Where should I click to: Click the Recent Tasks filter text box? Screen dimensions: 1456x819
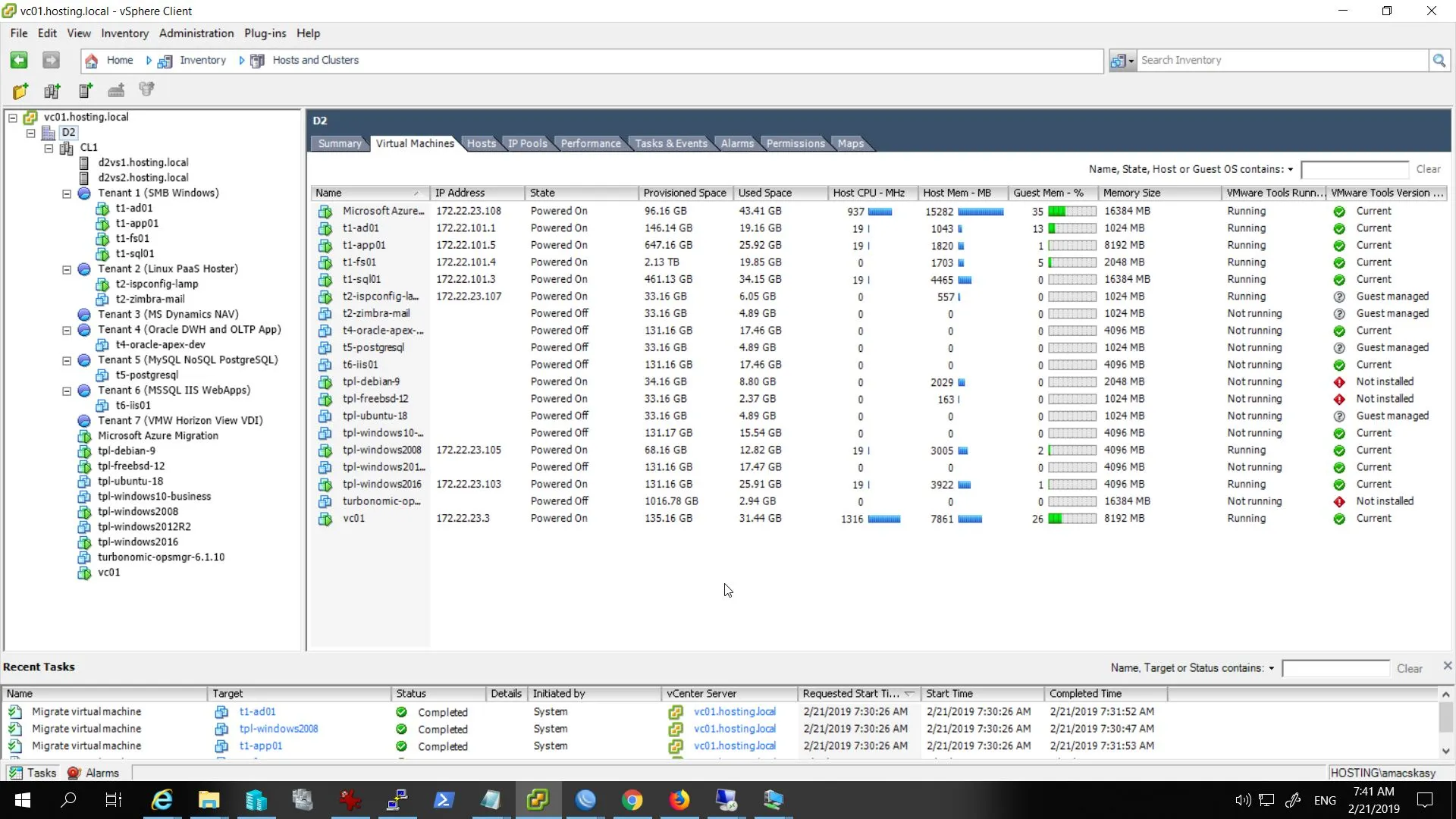coord(1335,668)
